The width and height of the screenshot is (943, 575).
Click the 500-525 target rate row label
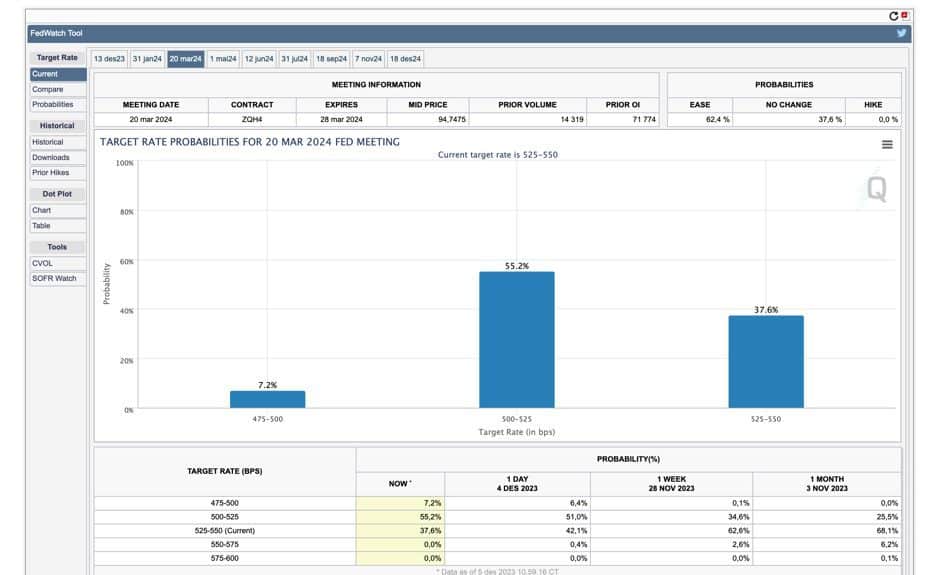pyautogui.click(x=224, y=517)
